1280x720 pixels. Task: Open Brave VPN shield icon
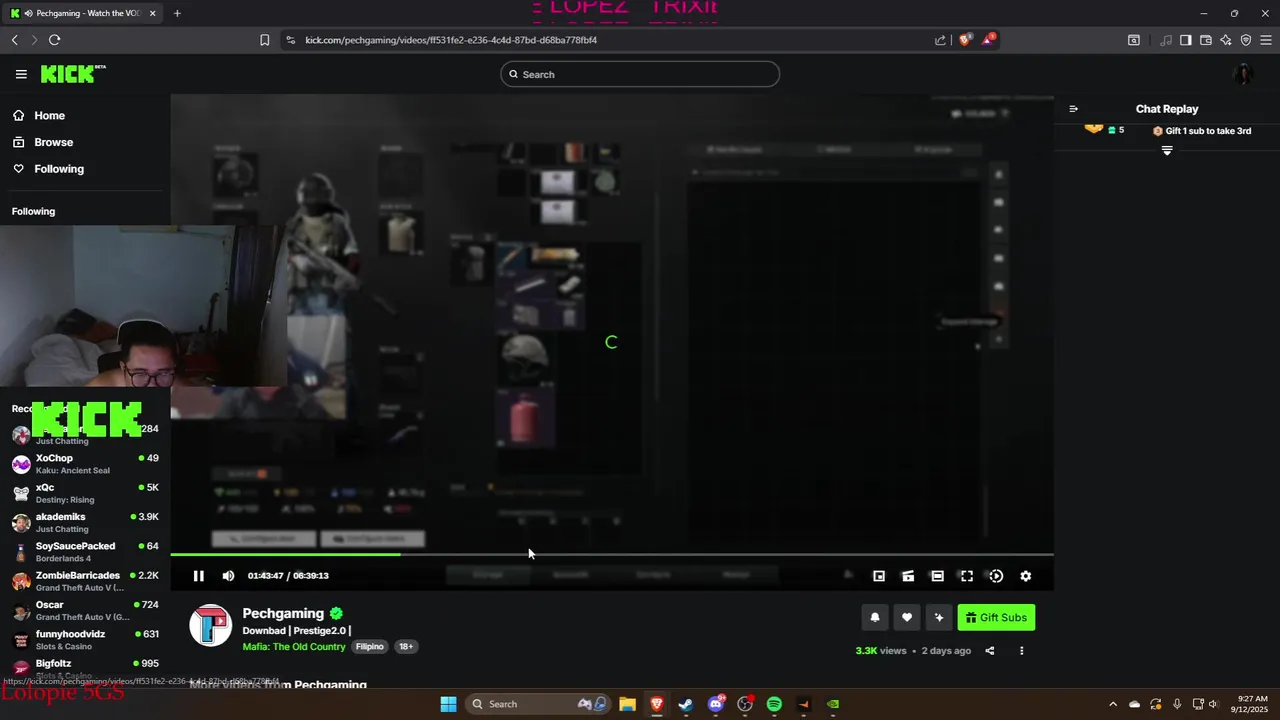tap(1246, 40)
